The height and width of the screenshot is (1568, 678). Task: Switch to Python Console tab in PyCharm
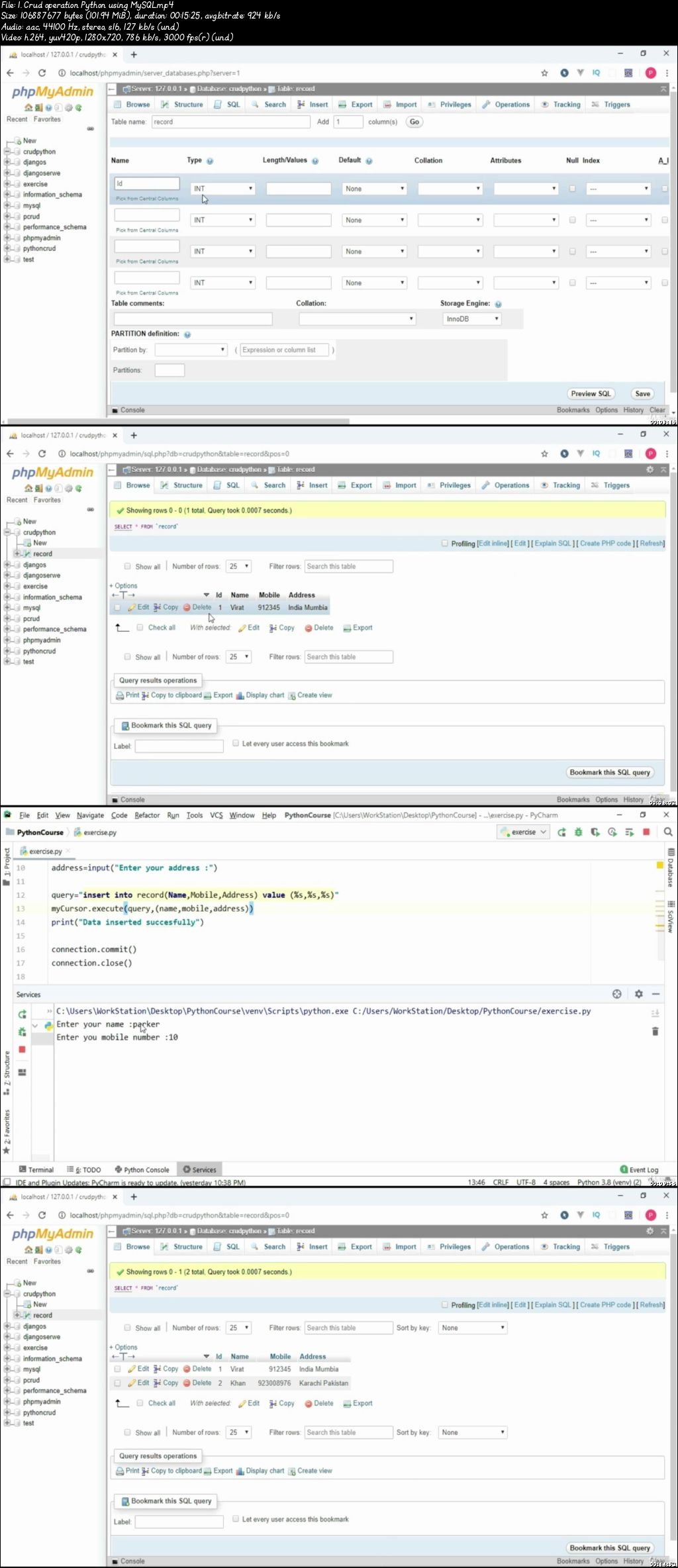point(142,1170)
